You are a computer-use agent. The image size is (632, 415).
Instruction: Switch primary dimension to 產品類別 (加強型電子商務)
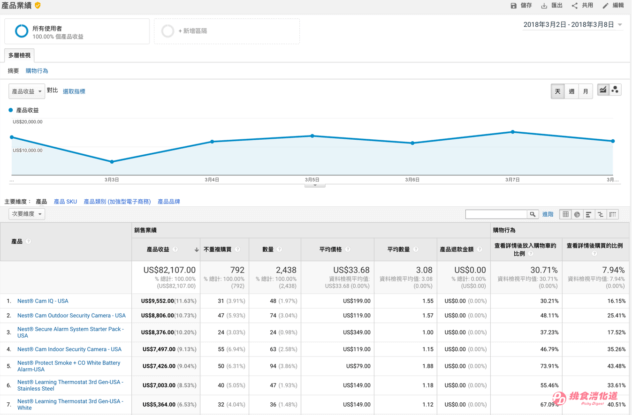tap(117, 201)
